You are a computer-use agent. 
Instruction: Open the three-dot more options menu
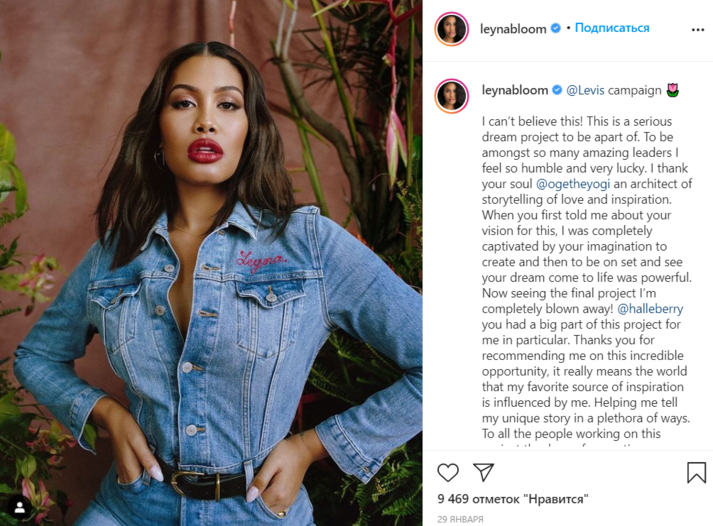[698, 30]
